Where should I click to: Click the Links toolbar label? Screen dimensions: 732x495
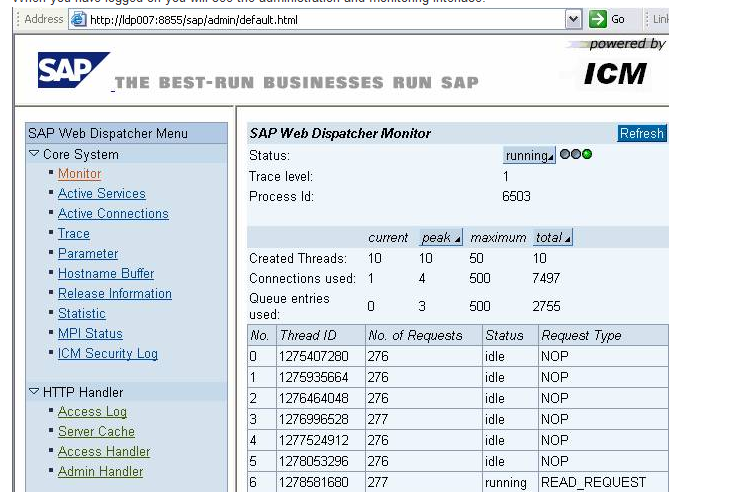[660, 19]
